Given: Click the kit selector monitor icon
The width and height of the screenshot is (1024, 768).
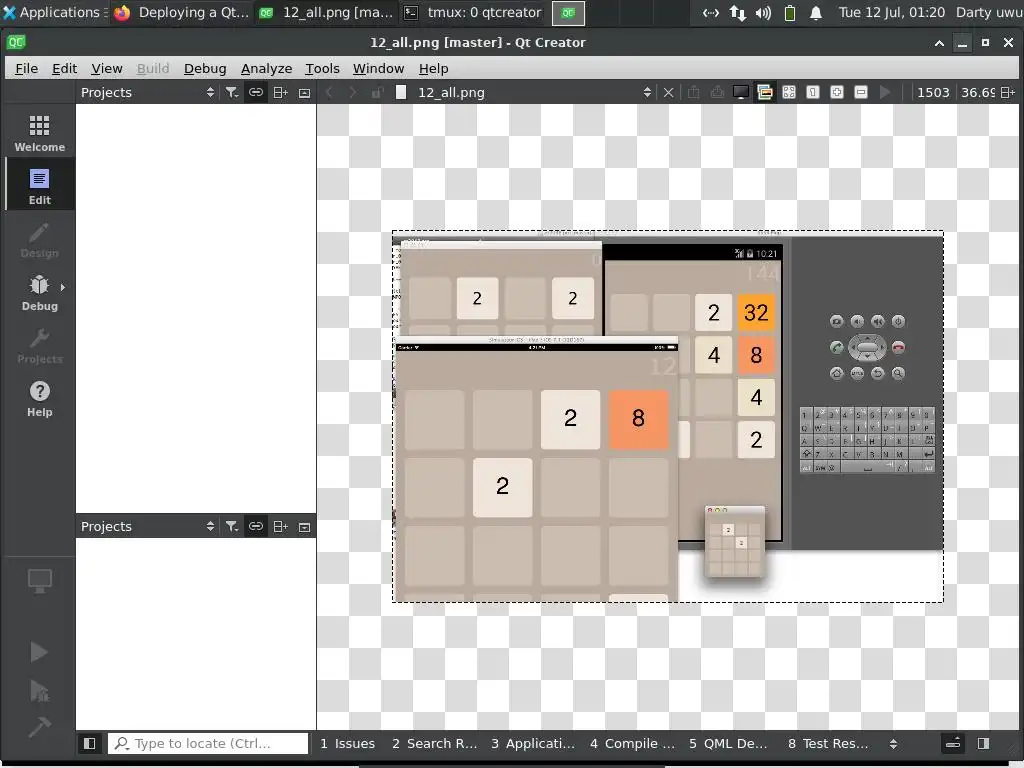Looking at the screenshot, I should click(39, 581).
